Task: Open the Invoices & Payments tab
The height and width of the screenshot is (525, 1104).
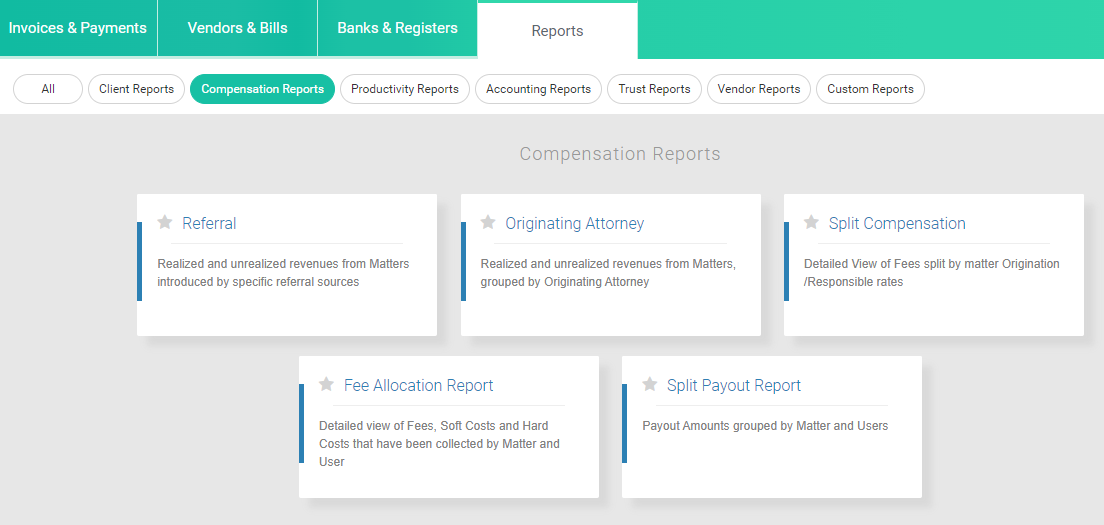Action: (x=78, y=28)
